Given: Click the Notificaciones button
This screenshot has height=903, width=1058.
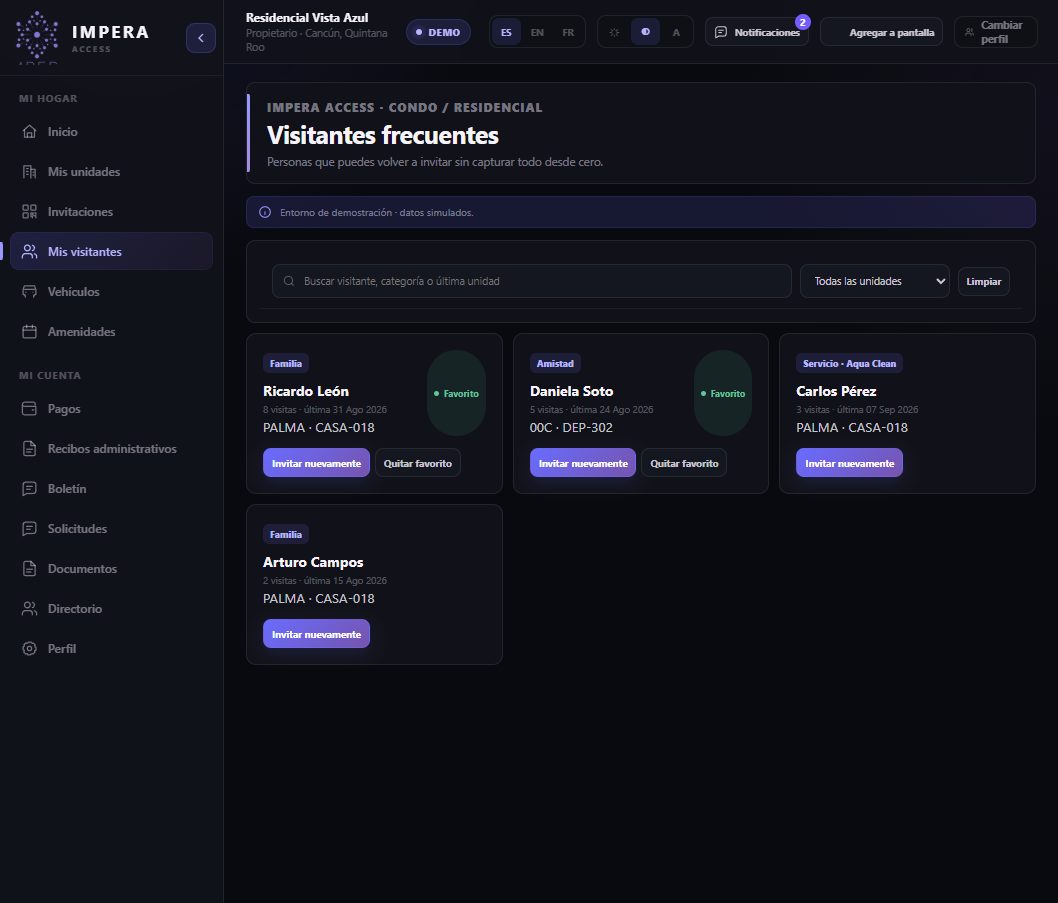Looking at the screenshot, I should pos(756,32).
